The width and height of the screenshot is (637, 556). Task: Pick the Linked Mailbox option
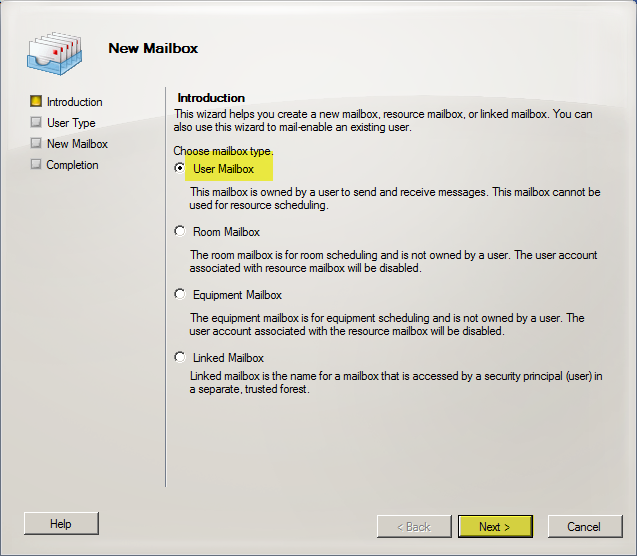[180, 357]
